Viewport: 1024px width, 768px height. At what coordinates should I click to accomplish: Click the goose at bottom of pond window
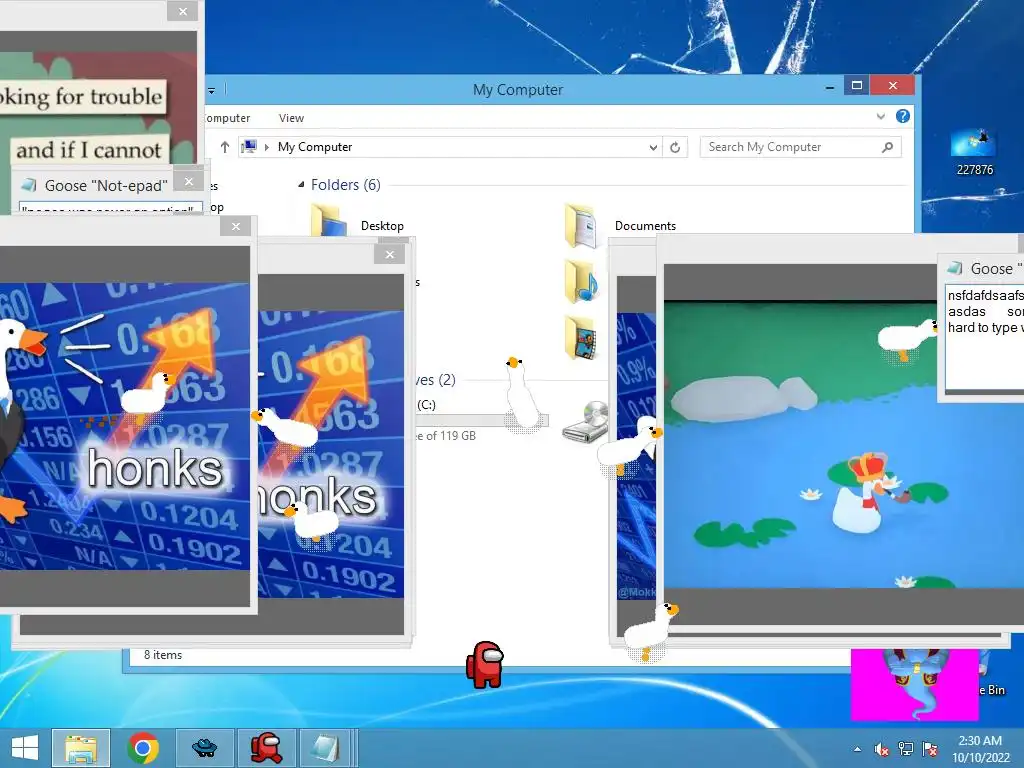651,632
